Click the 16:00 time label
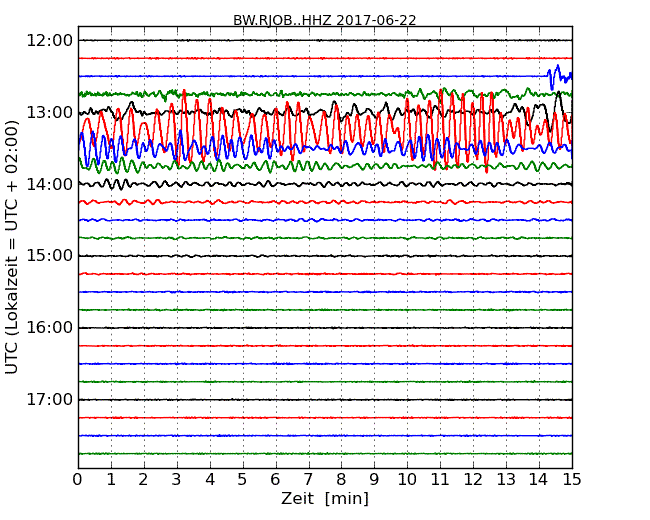Image resolution: width=650 pixels, height=520 pixels. click(49, 328)
